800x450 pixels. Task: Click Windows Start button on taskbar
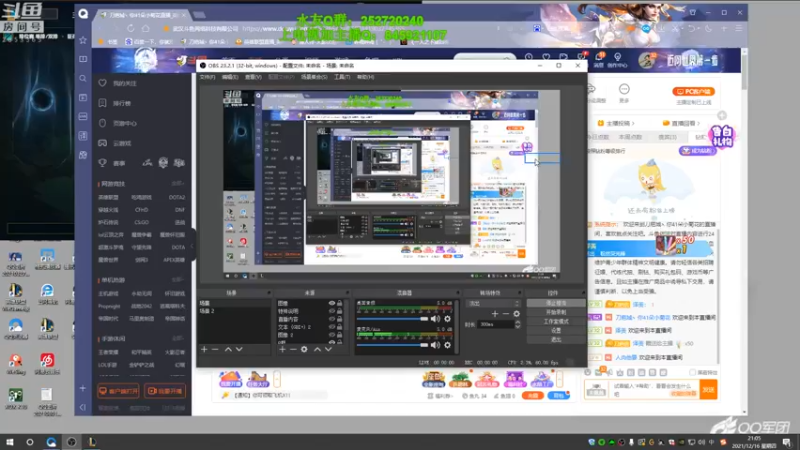9,442
